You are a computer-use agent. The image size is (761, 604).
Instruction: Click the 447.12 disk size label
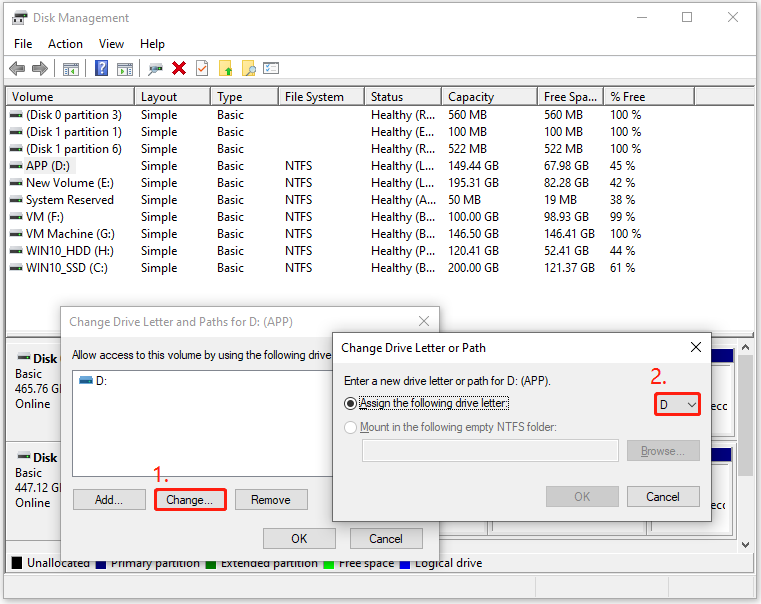point(37,488)
